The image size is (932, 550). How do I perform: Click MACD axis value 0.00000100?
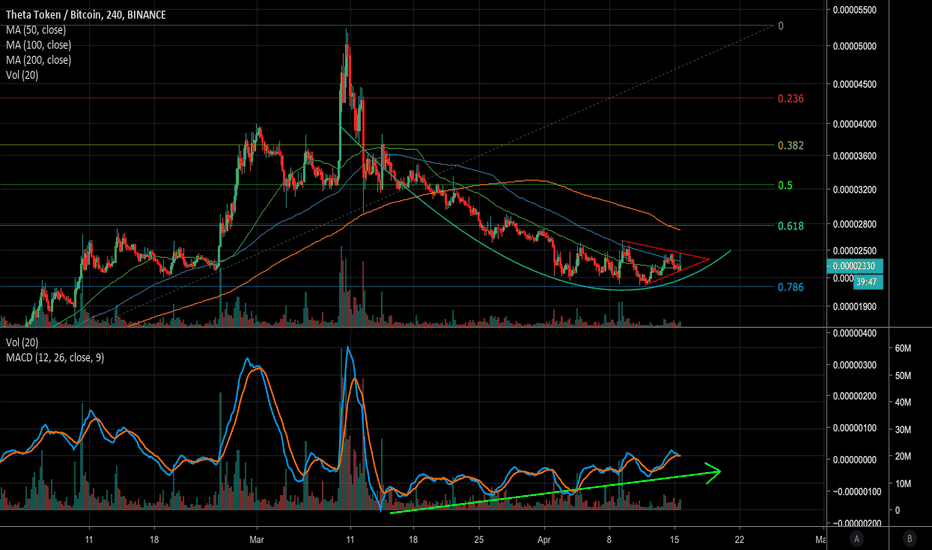coord(854,428)
